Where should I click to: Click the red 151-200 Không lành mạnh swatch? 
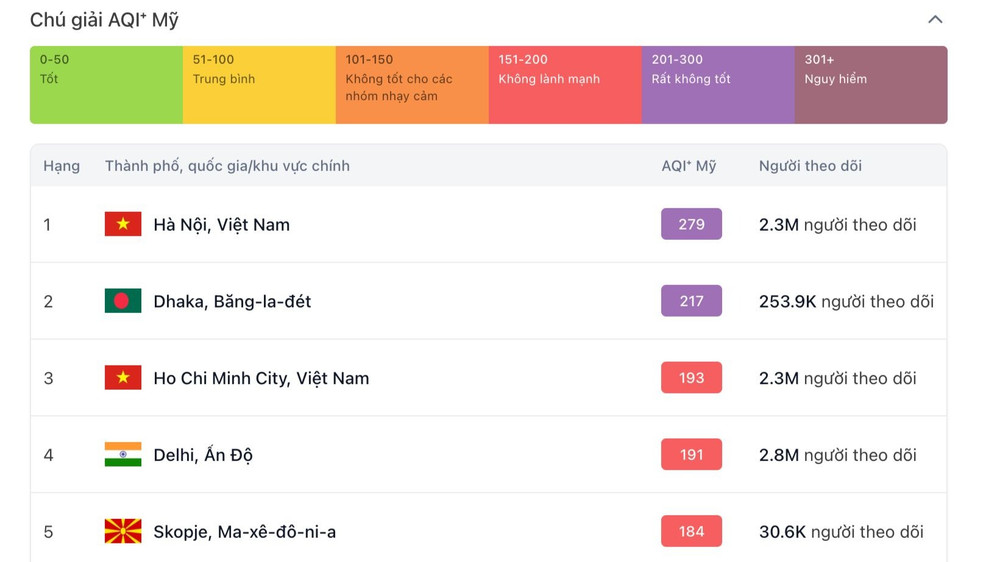pos(565,85)
